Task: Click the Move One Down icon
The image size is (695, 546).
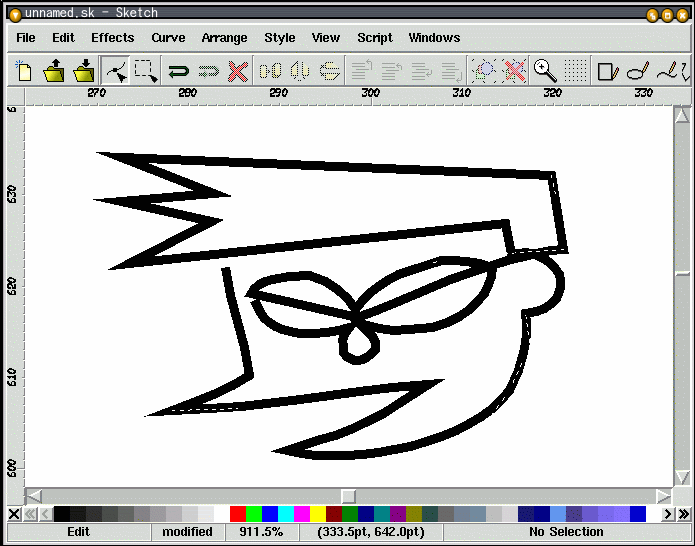Action: pyautogui.click(x=421, y=71)
